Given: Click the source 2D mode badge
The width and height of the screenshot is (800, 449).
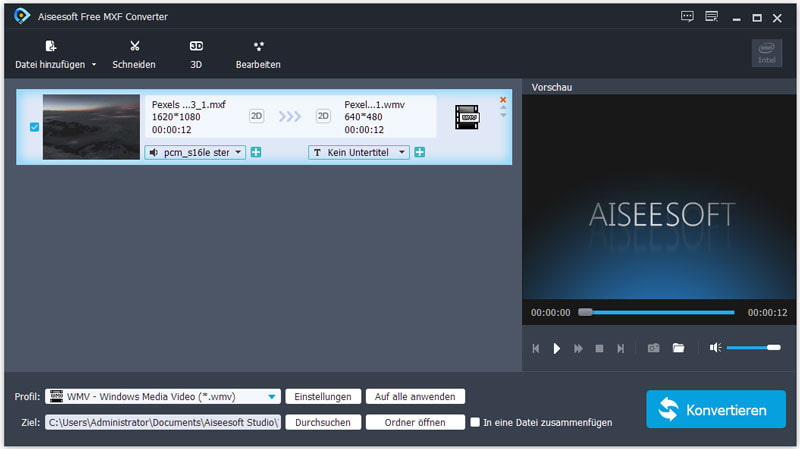Looking at the screenshot, I should [x=256, y=116].
